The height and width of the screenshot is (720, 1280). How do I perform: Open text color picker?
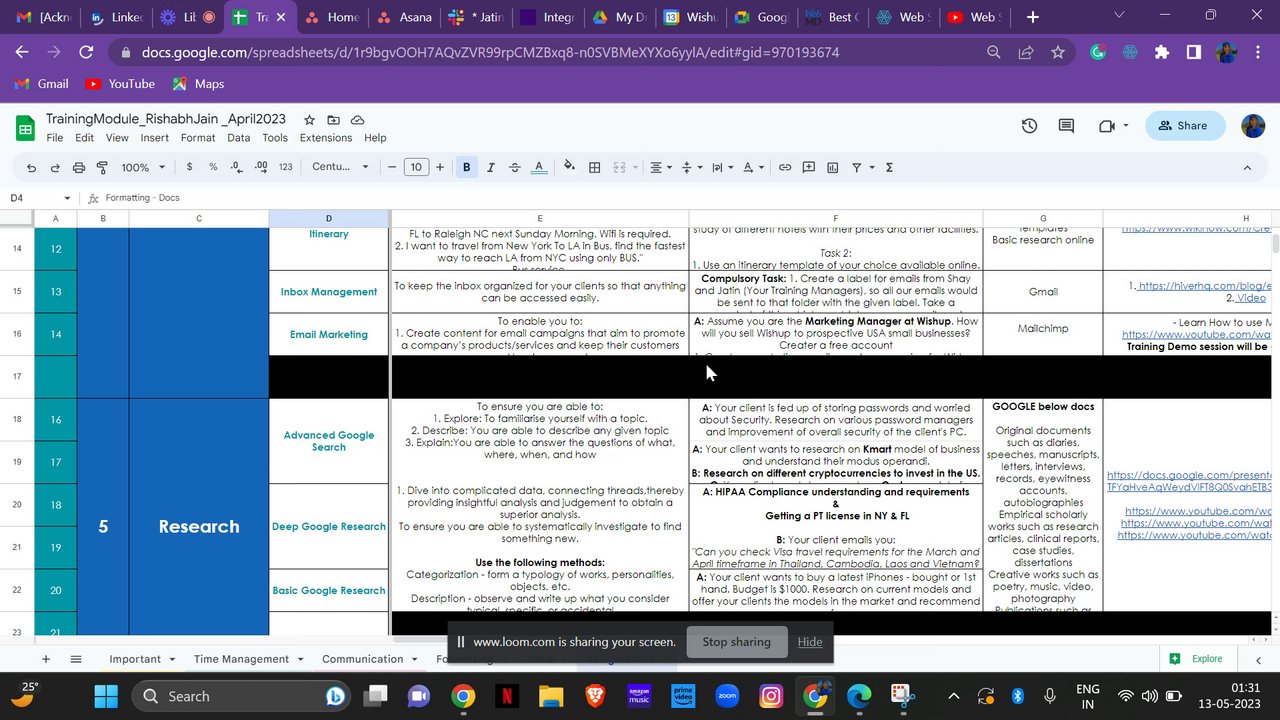pos(539,167)
